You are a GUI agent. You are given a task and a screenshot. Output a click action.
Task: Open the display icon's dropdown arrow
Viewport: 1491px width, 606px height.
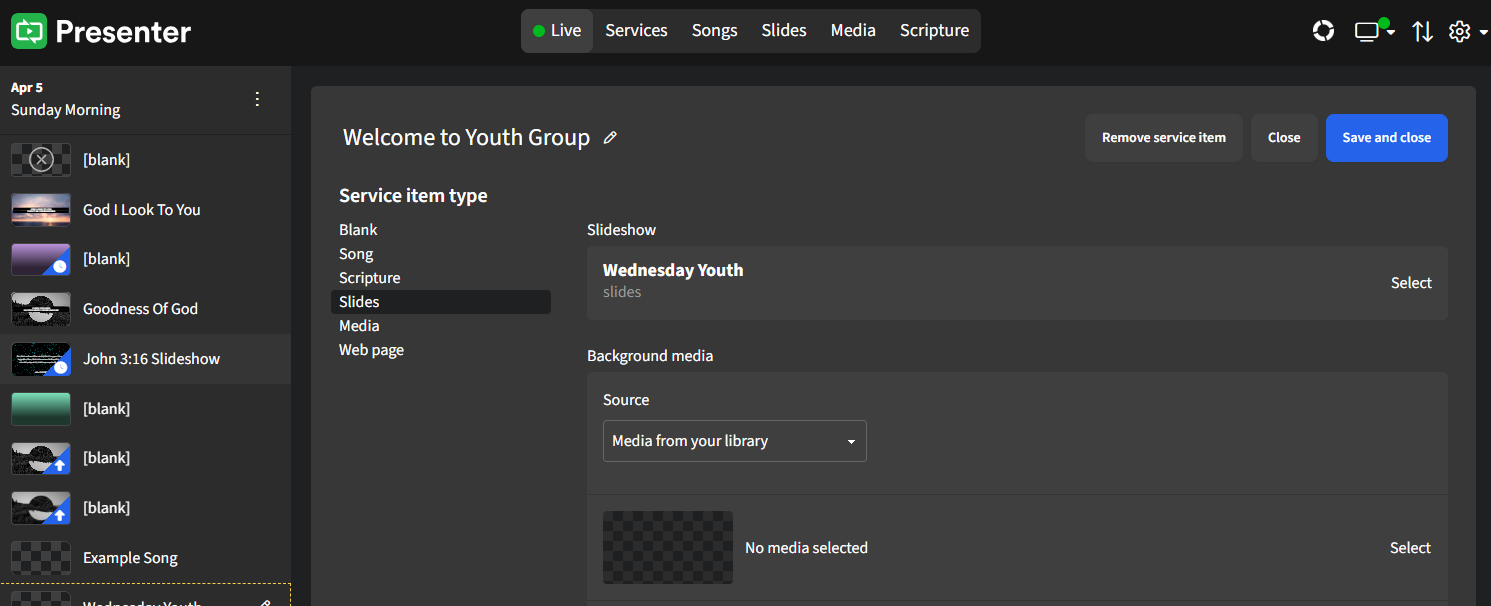point(1391,34)
